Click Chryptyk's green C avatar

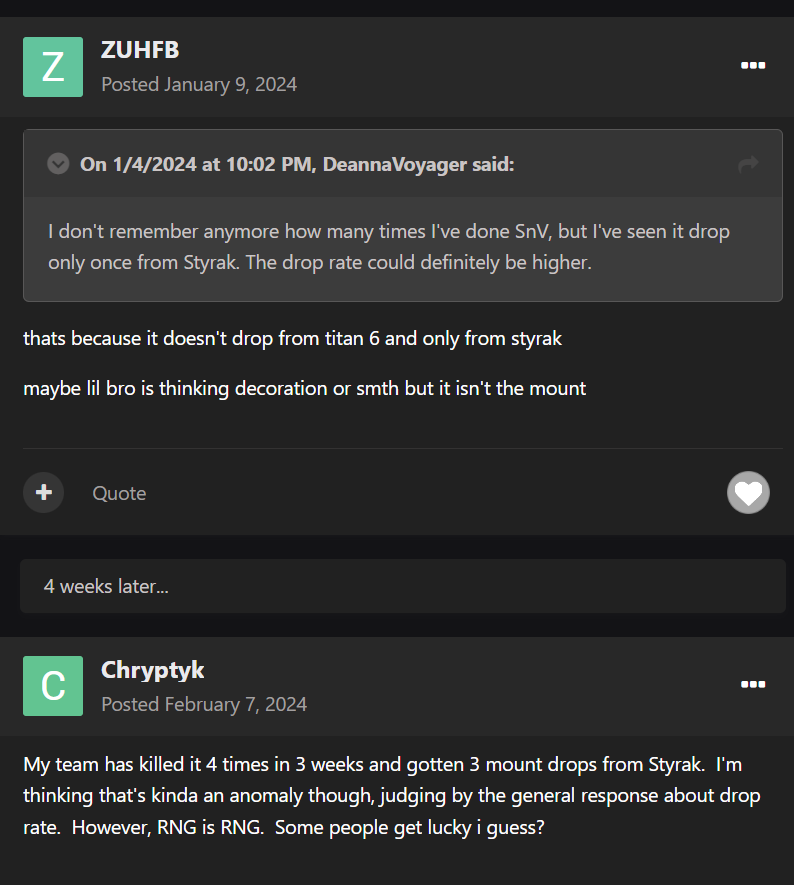coord(53,686)
